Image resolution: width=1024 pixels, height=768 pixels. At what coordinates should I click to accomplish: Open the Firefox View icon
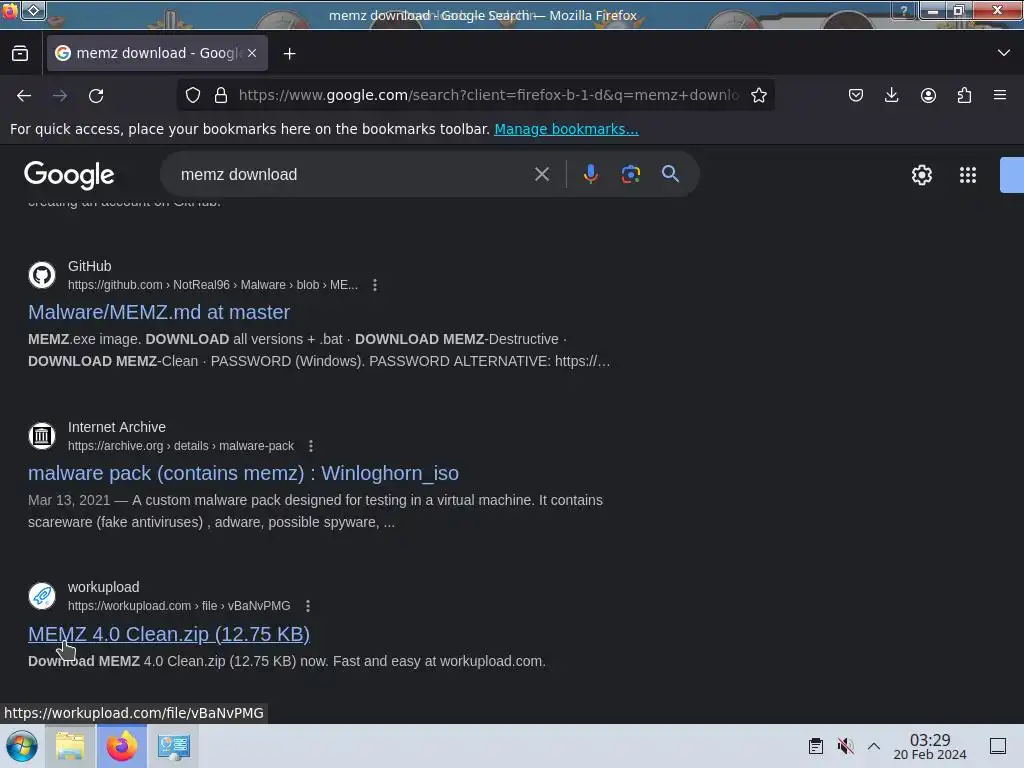coord(20,54)
